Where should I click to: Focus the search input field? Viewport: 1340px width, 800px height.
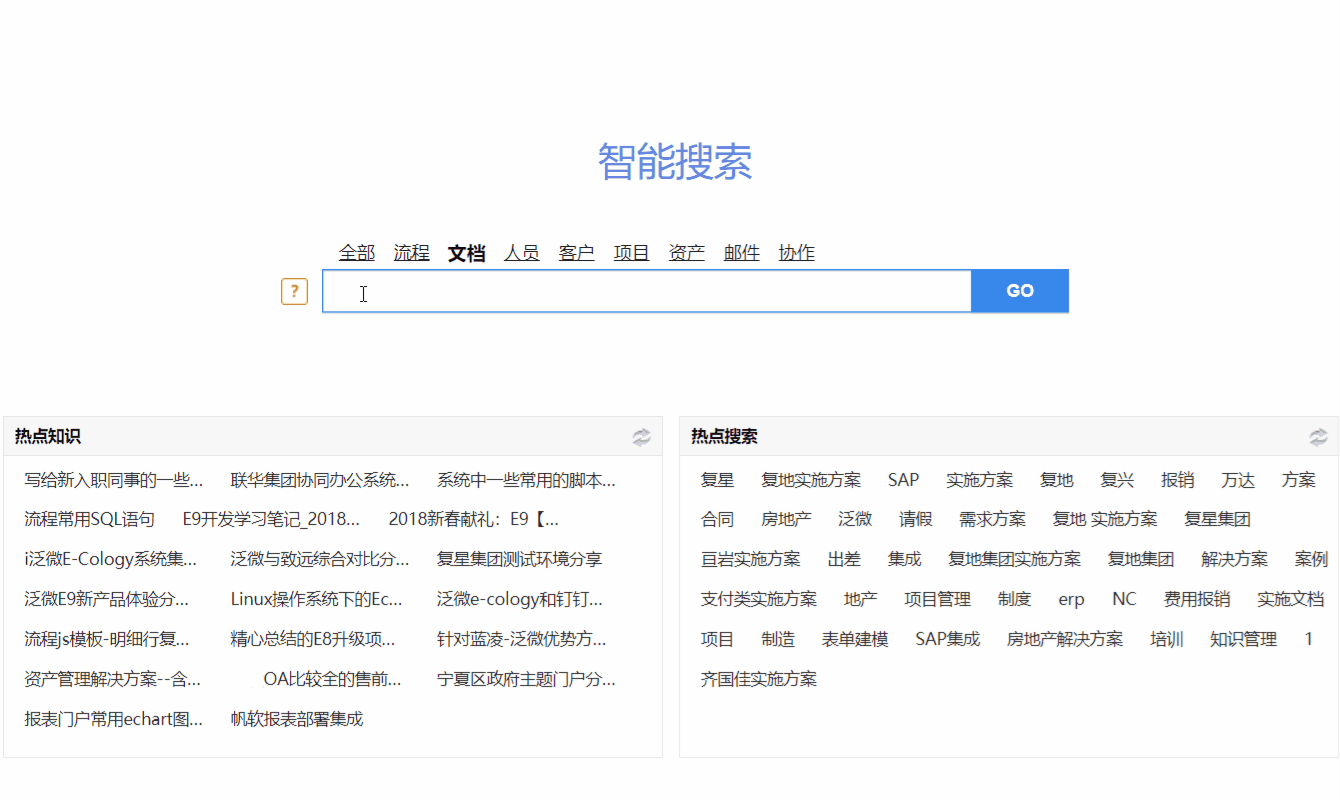click(646, 291)
